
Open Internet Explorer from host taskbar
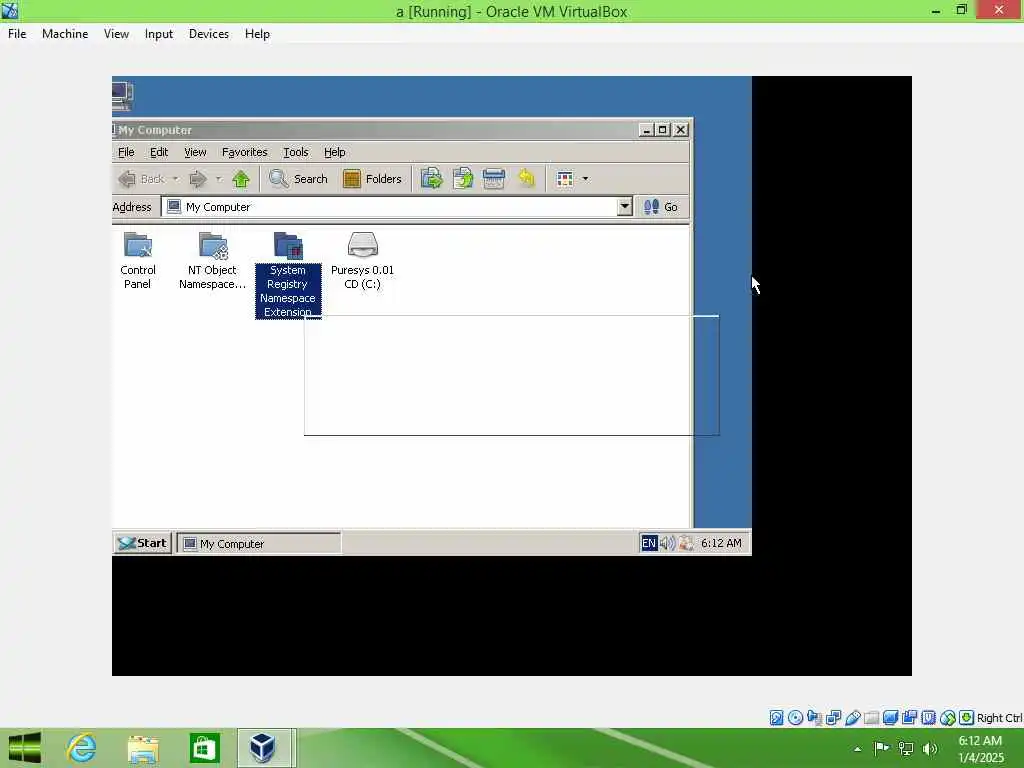(82, 748)
